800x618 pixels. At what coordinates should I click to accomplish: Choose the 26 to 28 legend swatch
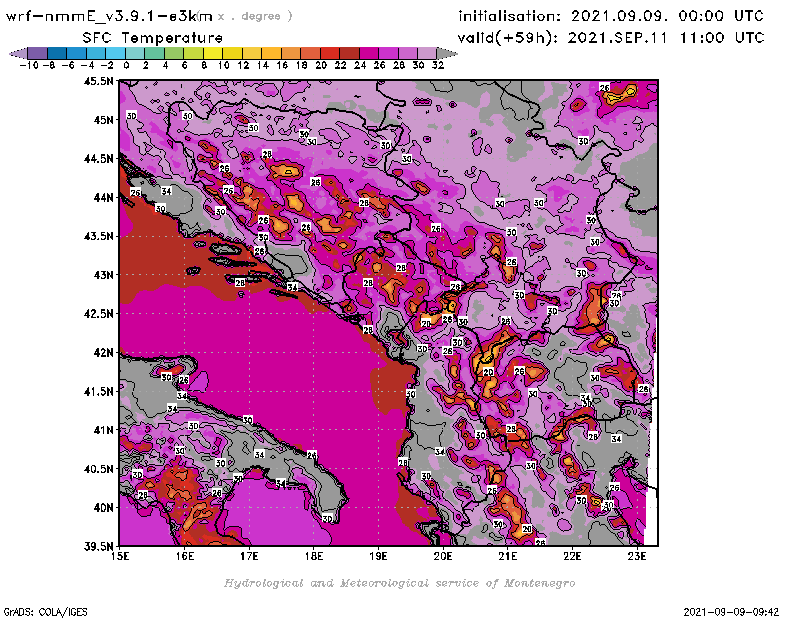pyautogui.click(x=388, y=53)
